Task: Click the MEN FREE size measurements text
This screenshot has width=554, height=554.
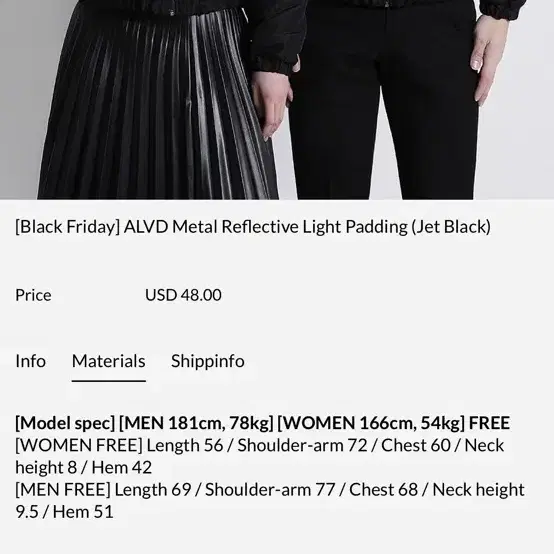Action: point(270,501)
